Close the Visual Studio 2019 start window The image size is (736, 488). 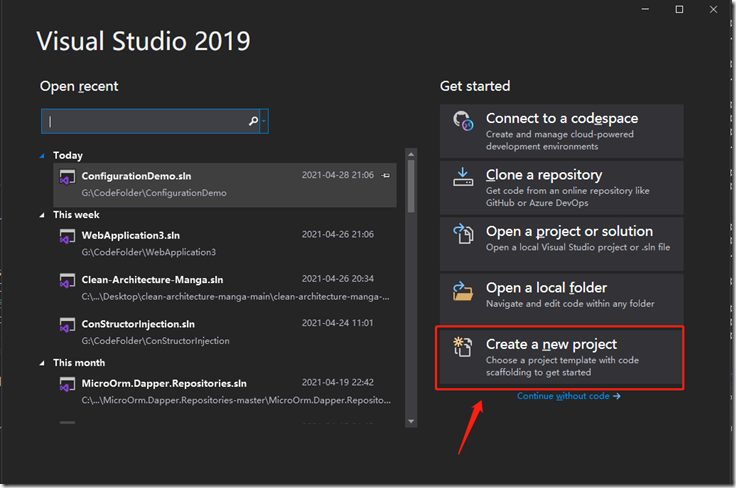713,9
